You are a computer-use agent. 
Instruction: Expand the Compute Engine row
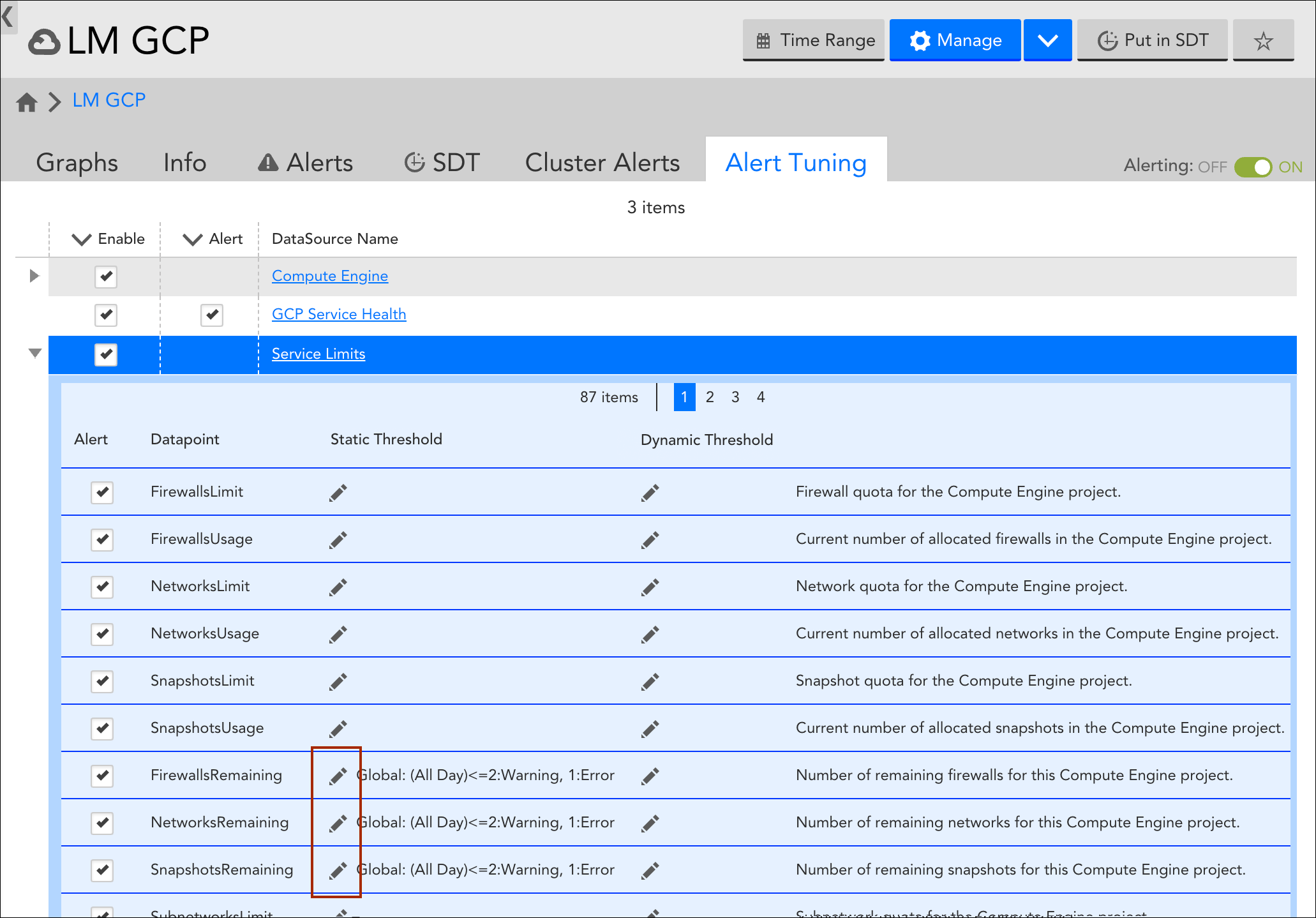pyautogui.click(x=34, y=276)
